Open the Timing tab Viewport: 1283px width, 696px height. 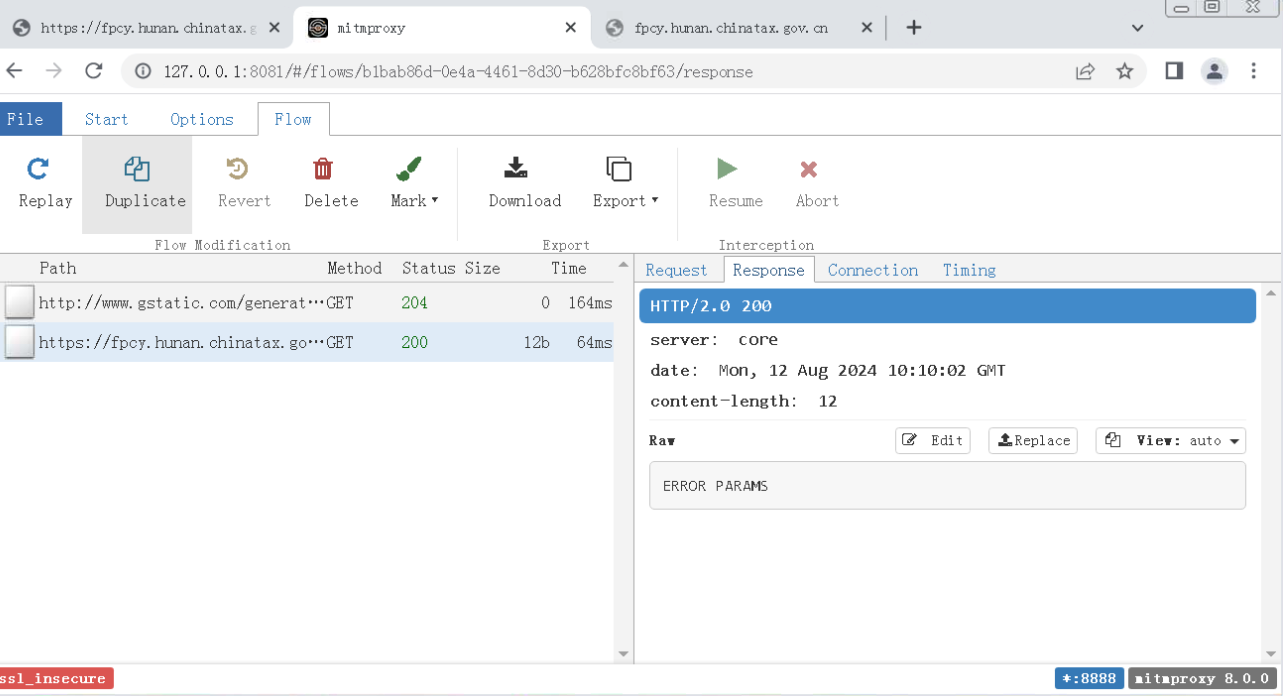[x=969, y=270]
